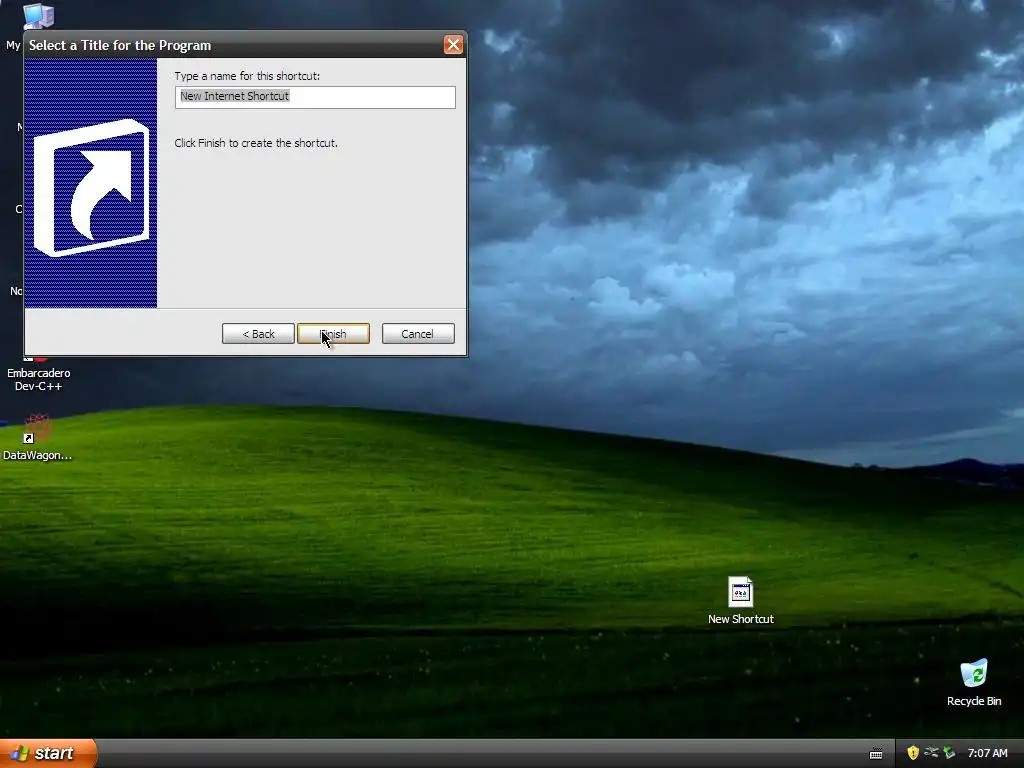The width and height of the screenshot is (1024, 768).
Task: Click the 7:07 AM system clock
Action: (x=987, y=753)
